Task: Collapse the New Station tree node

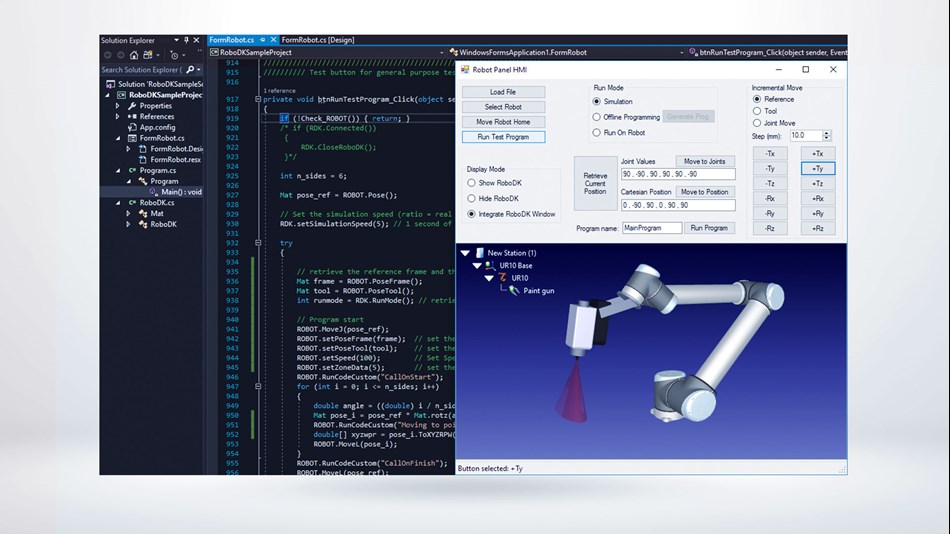Action: (465, 253)
